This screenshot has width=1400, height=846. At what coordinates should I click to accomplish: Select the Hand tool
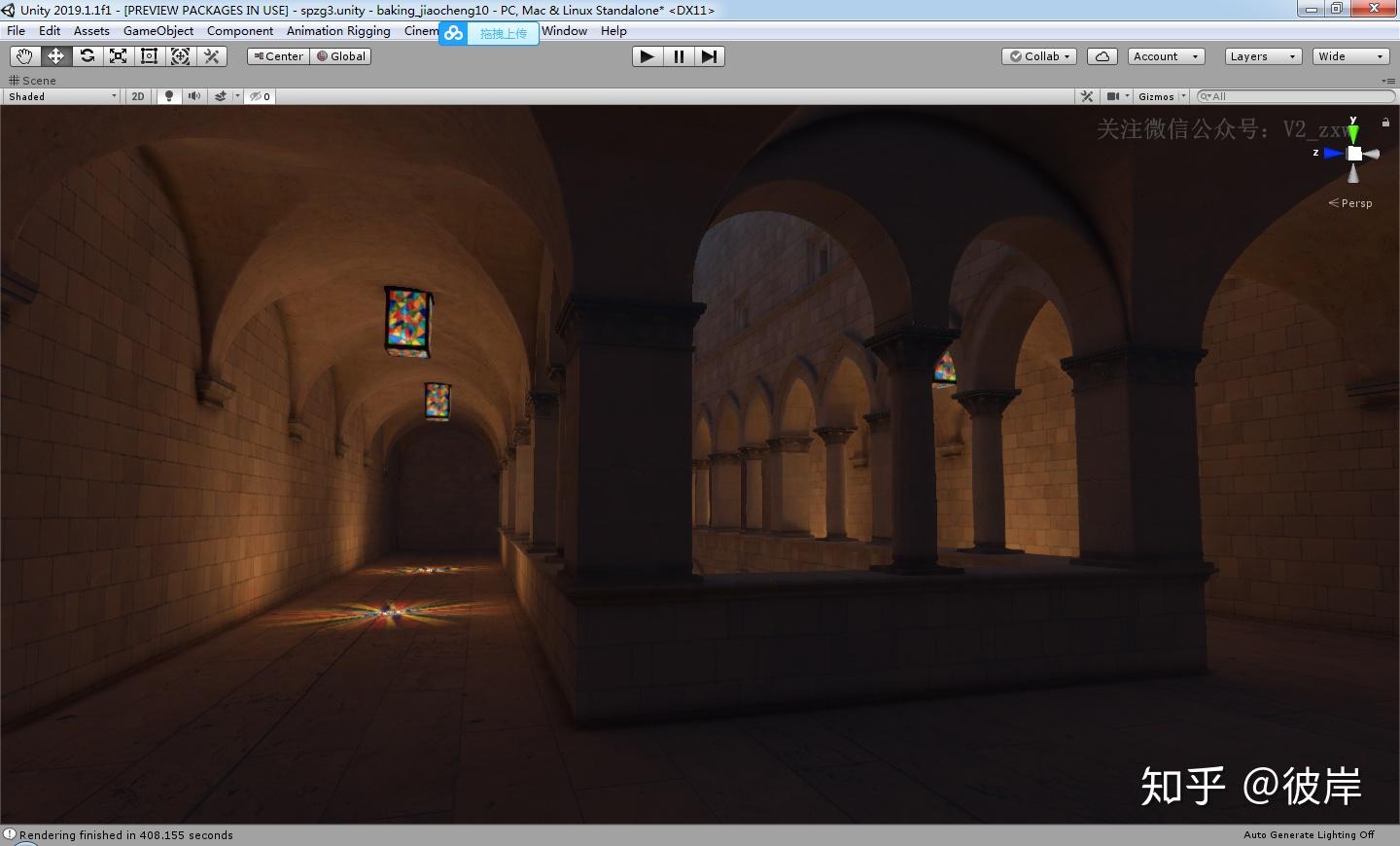coord(24,56)
